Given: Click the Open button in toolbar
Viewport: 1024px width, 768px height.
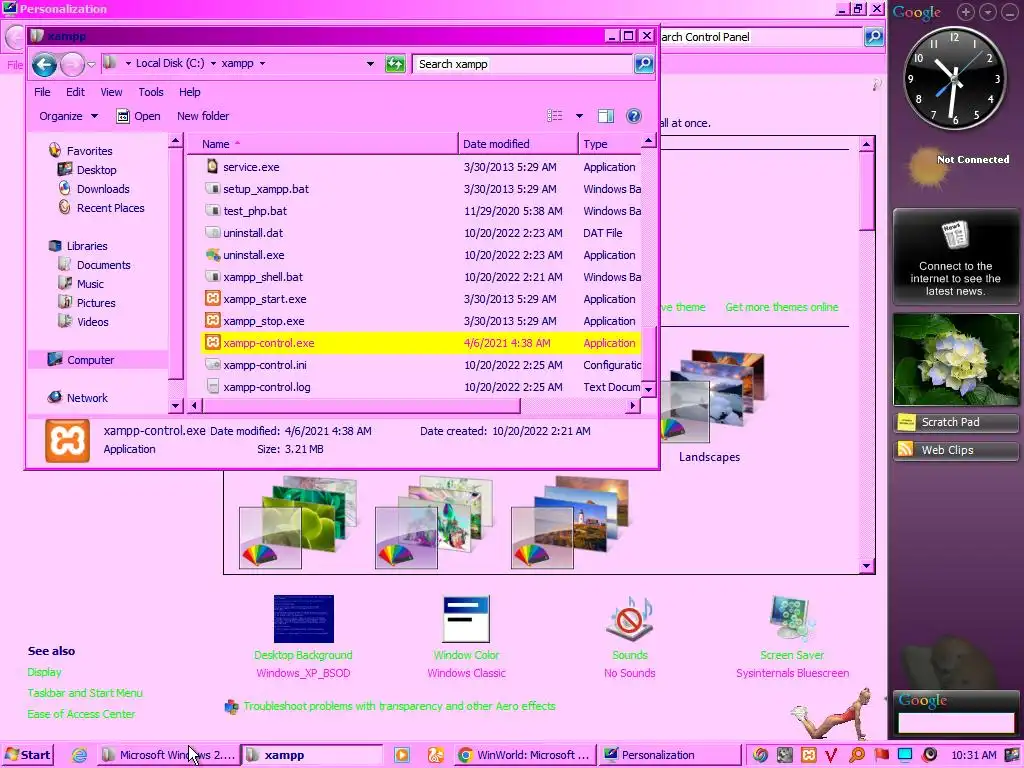Looking at the screenshot, I should click(138, 116).
